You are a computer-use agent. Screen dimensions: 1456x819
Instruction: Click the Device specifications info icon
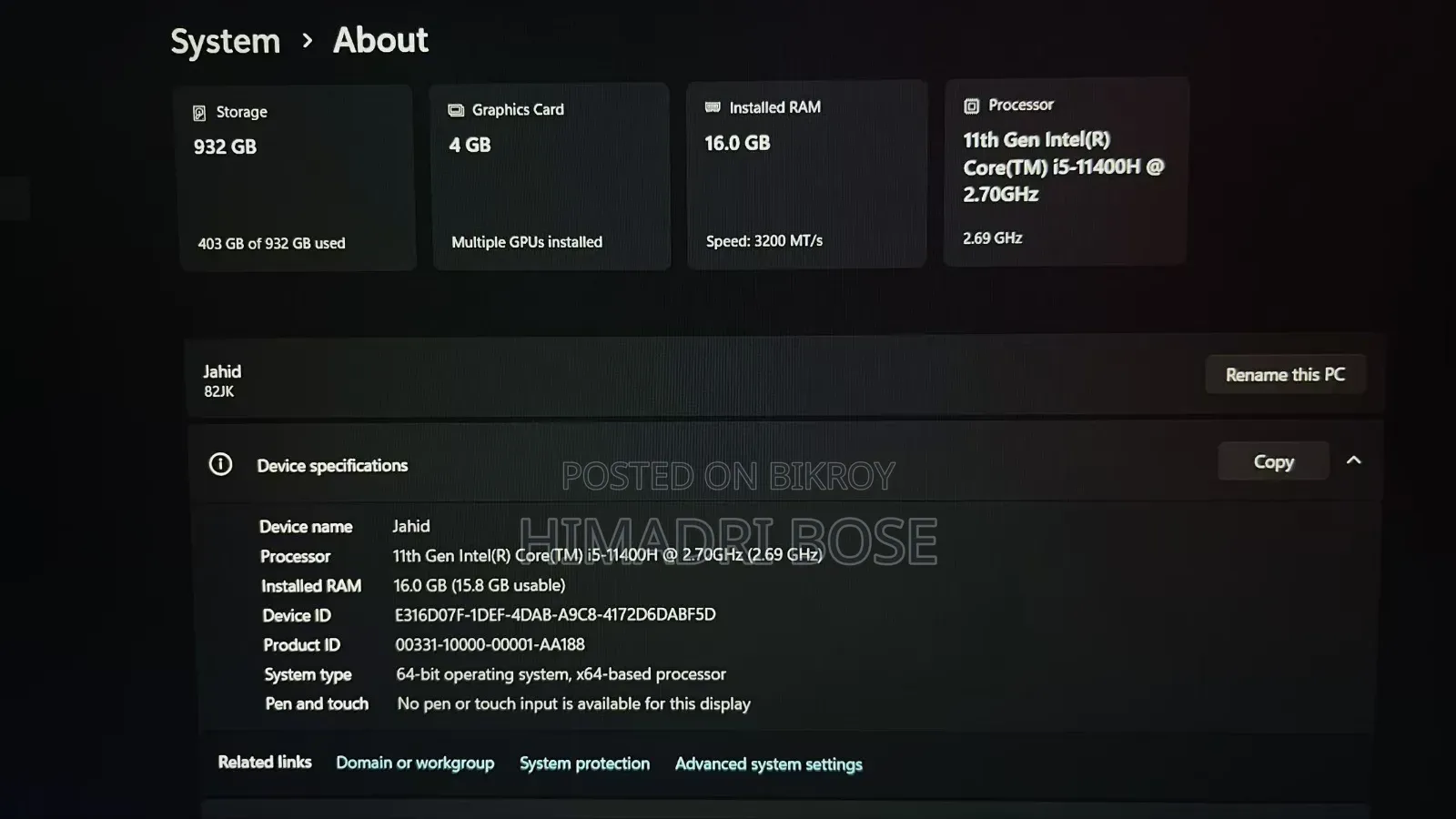click(x=220, y=464)
